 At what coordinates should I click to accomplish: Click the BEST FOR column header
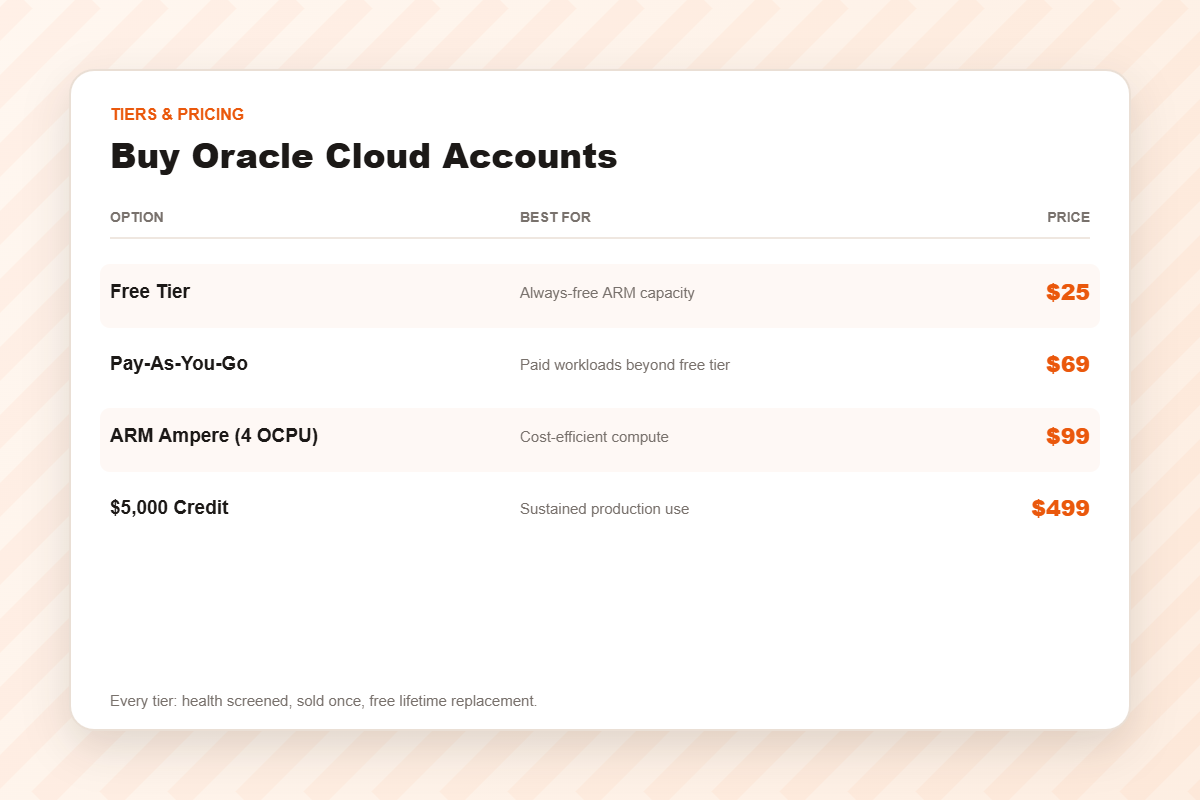click(555, 217)
